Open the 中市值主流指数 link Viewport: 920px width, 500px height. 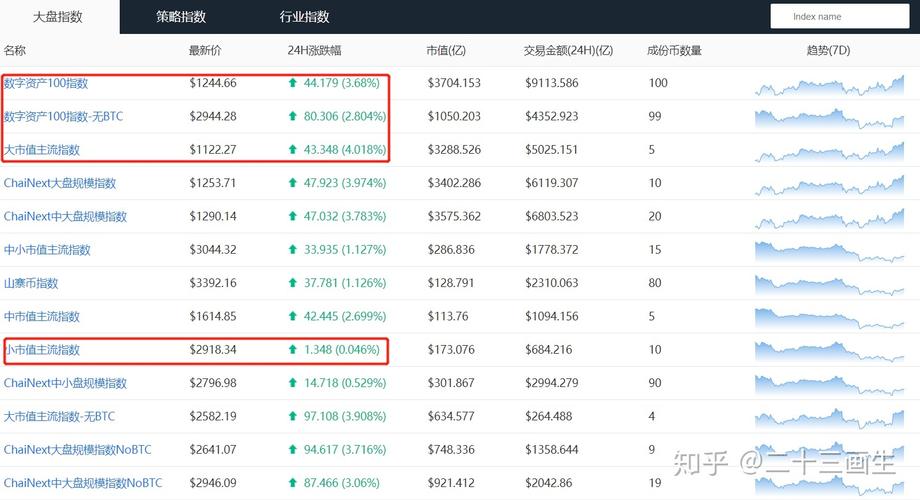pos(42,316)
